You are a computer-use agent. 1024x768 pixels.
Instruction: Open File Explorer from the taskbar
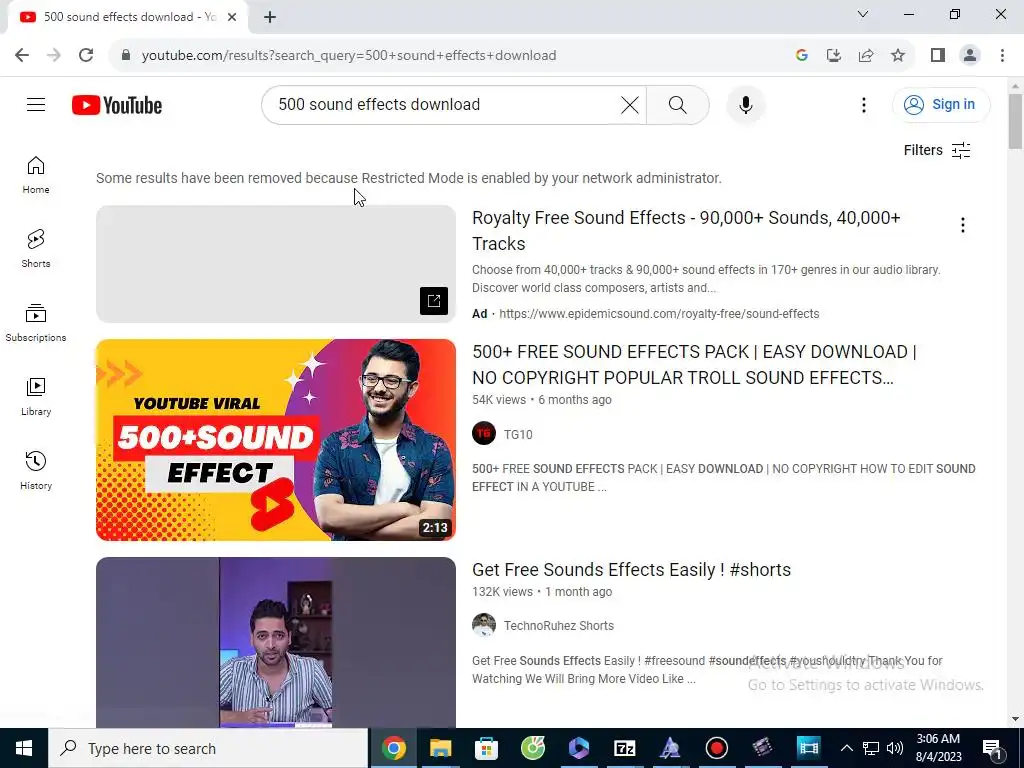440,748
